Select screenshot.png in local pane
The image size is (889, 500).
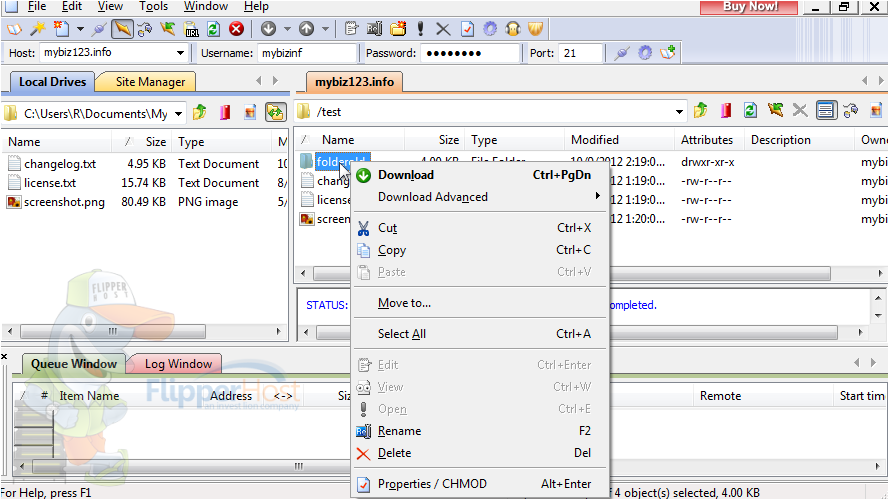pos(64,202)
